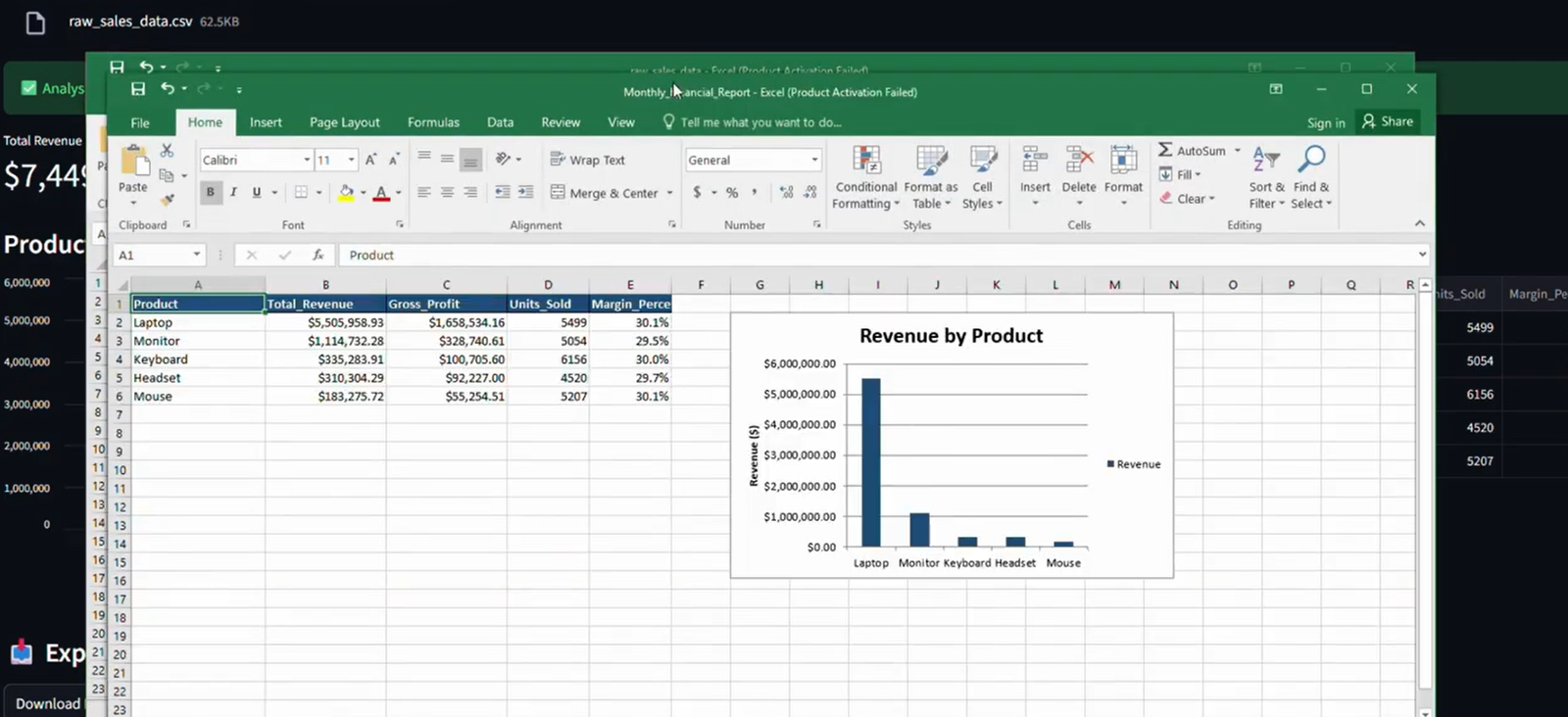Image resolution: width=1568 pixels, height=717 pixels.
Task: Apply comma style
Action: tap(755, 193)
